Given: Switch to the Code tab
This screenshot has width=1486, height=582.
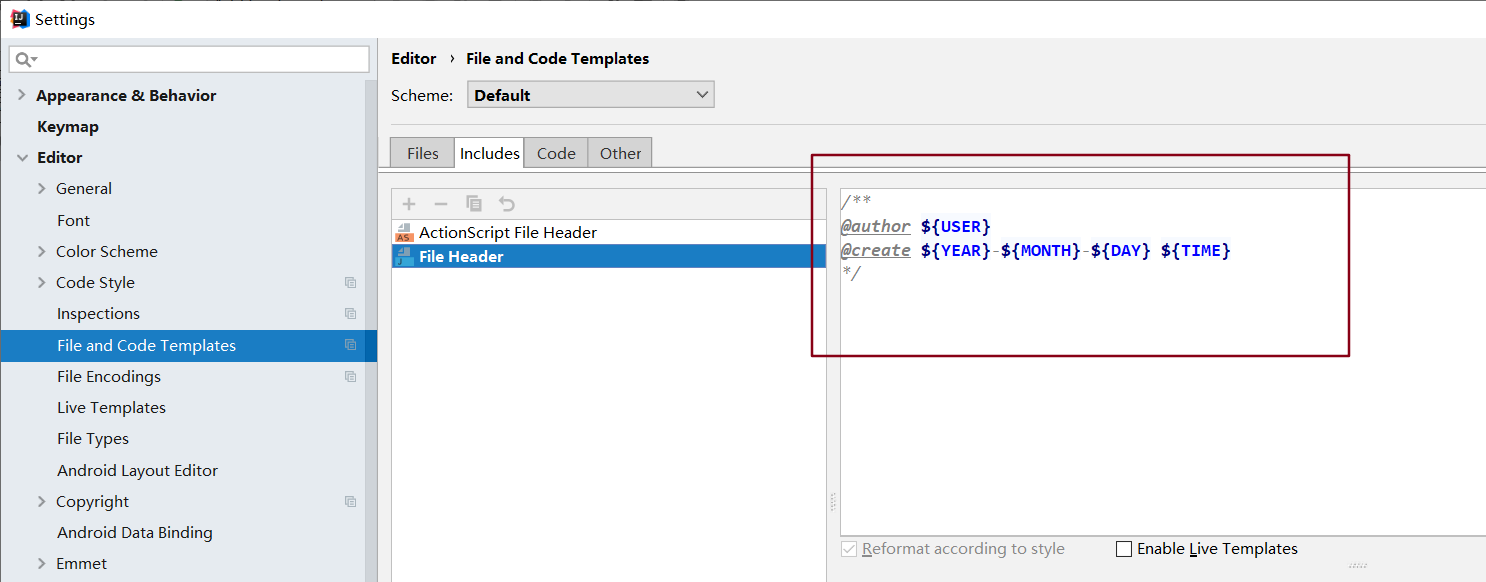Looking at the screenshot, I should coord(556,153).
